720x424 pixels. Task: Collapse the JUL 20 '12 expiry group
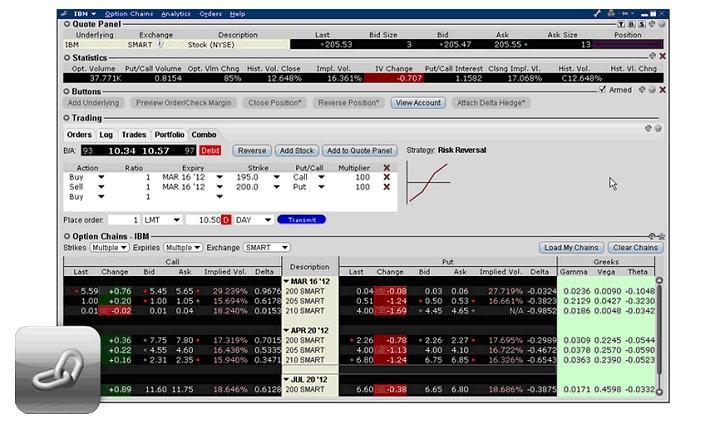click(x=287, y=379)
